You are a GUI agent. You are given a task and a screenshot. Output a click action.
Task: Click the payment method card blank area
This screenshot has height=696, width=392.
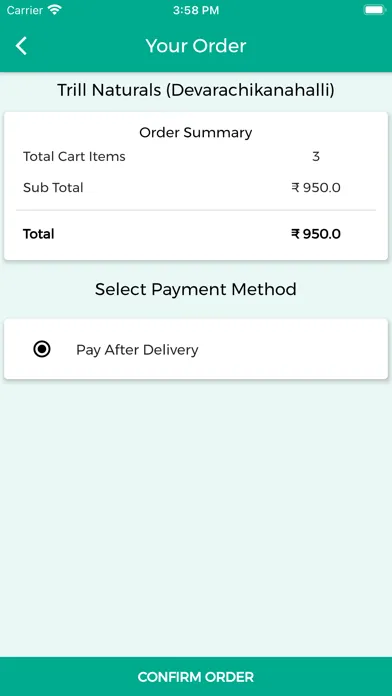[293, 349]
